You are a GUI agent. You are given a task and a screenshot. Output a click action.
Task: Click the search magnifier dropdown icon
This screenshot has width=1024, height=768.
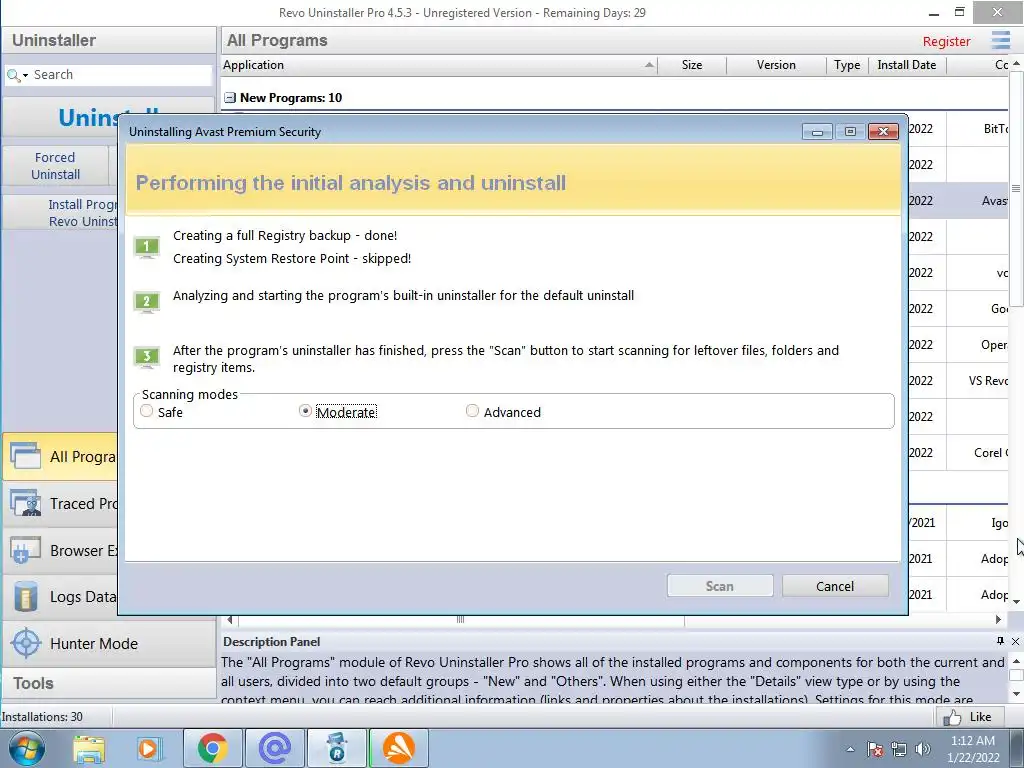17,75
